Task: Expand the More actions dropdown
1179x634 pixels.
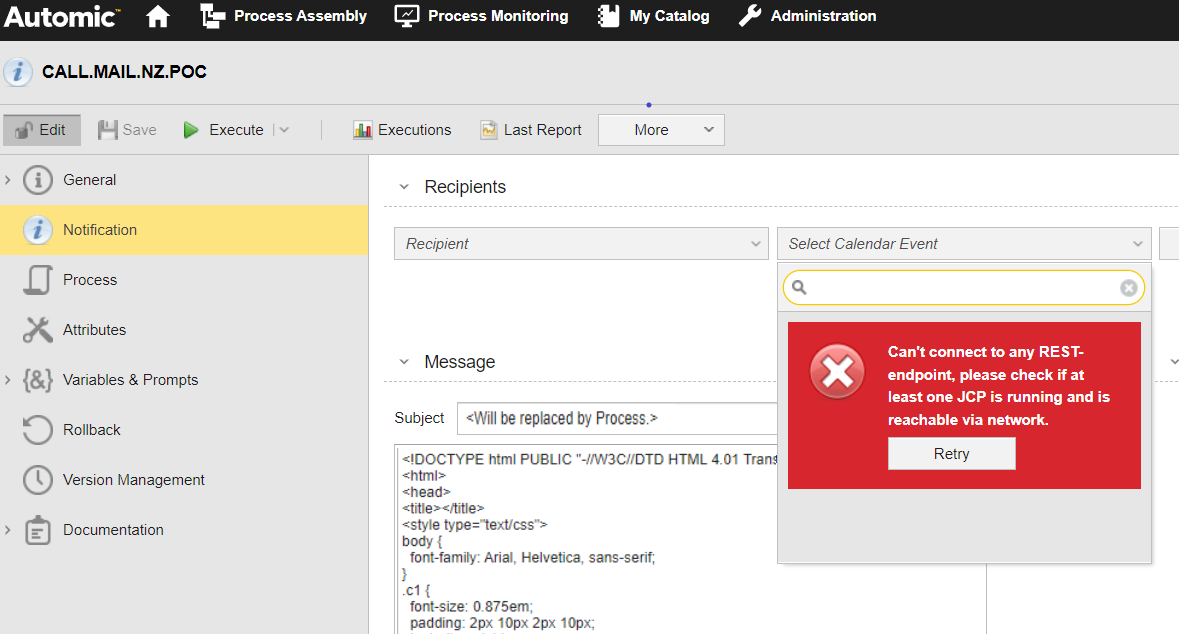Action: 661,130
